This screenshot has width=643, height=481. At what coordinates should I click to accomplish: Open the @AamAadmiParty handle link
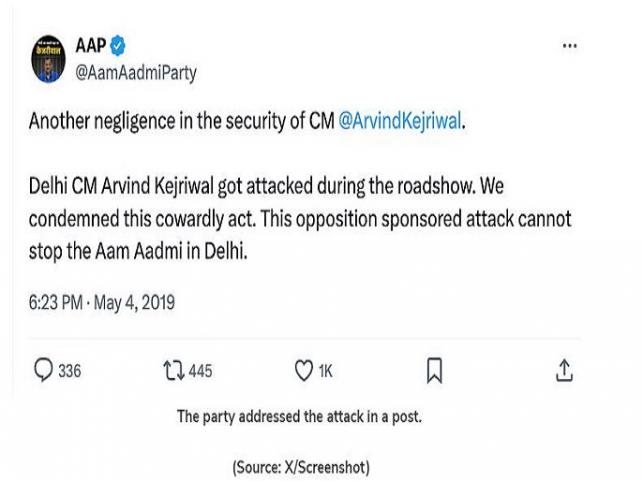point(136,72)
